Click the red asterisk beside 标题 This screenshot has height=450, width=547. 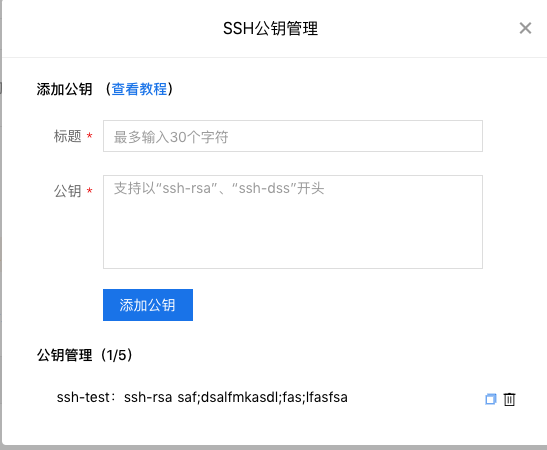pyautogui.click(x=90, y=136)
